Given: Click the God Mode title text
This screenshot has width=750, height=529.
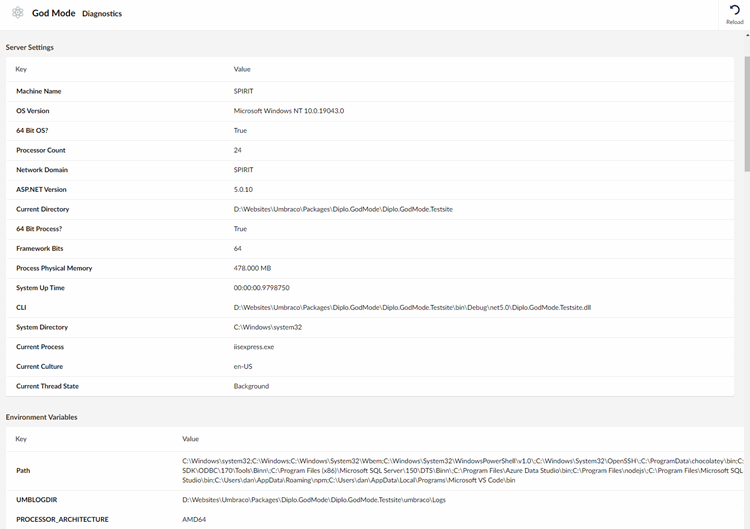Looking at the screenshot, I should pos(54,13).
